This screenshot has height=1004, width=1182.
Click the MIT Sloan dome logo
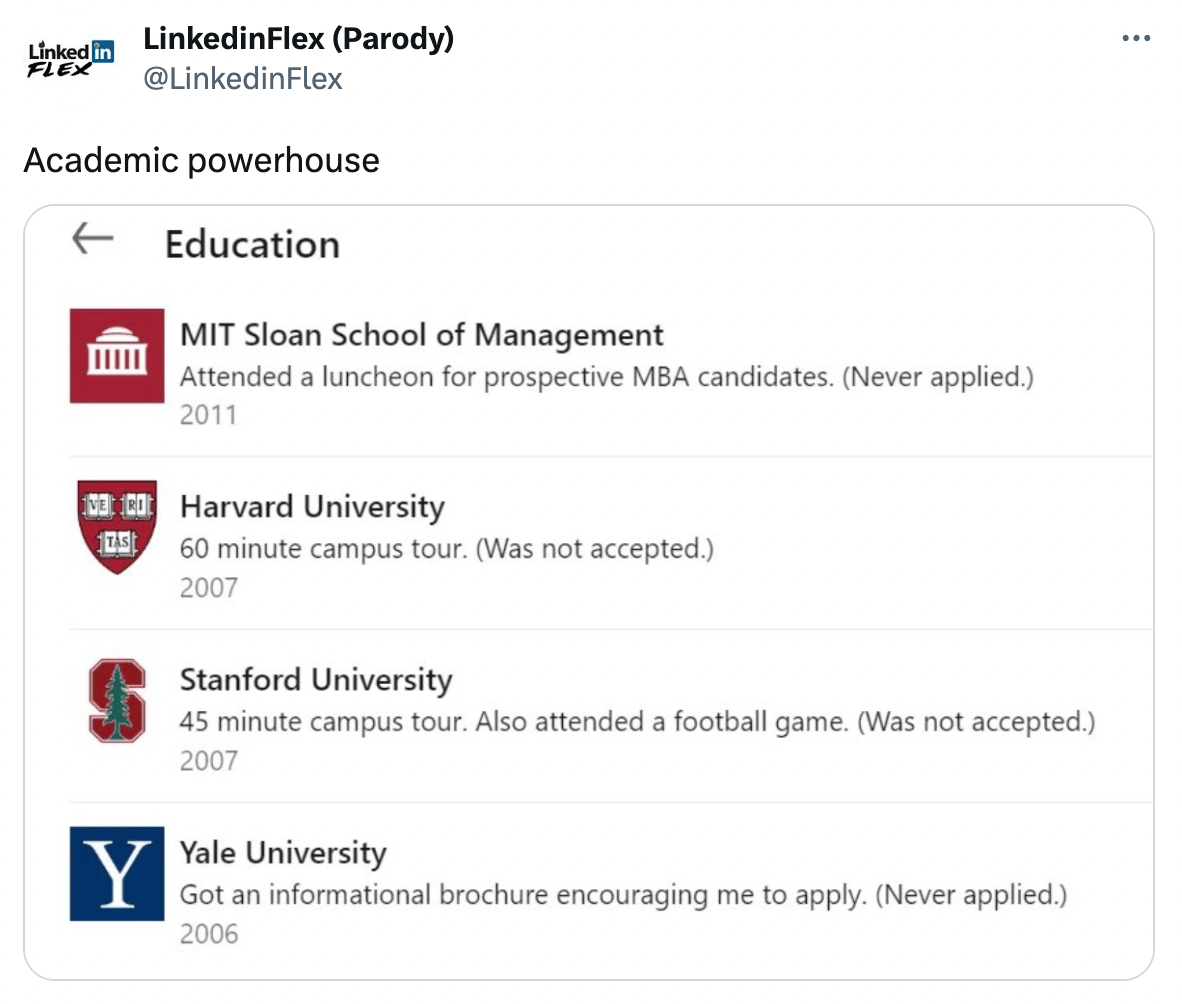pyautogui.click(x=117, y=355)
